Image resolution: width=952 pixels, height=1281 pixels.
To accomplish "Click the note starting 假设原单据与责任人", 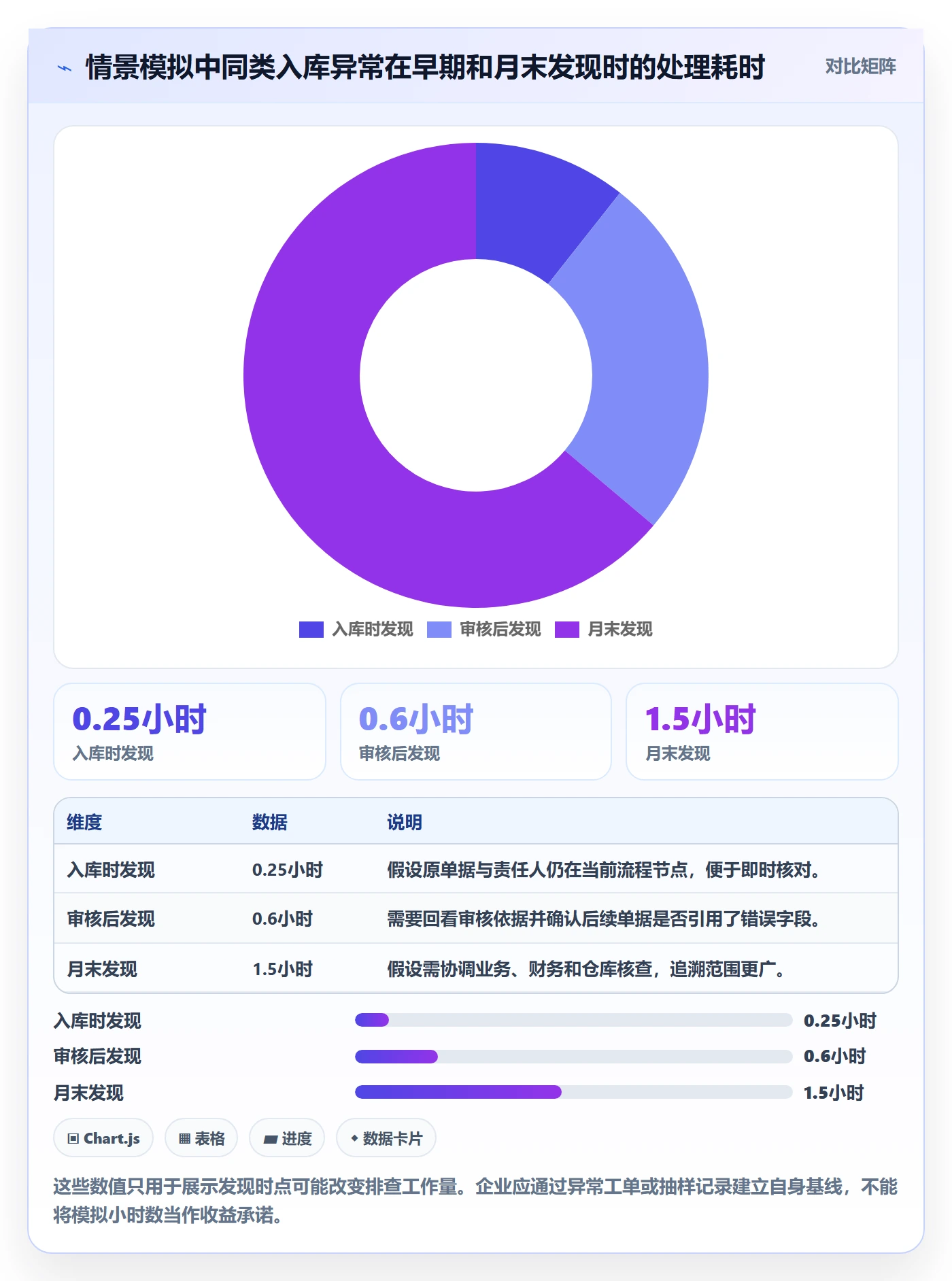I will 605,870.
